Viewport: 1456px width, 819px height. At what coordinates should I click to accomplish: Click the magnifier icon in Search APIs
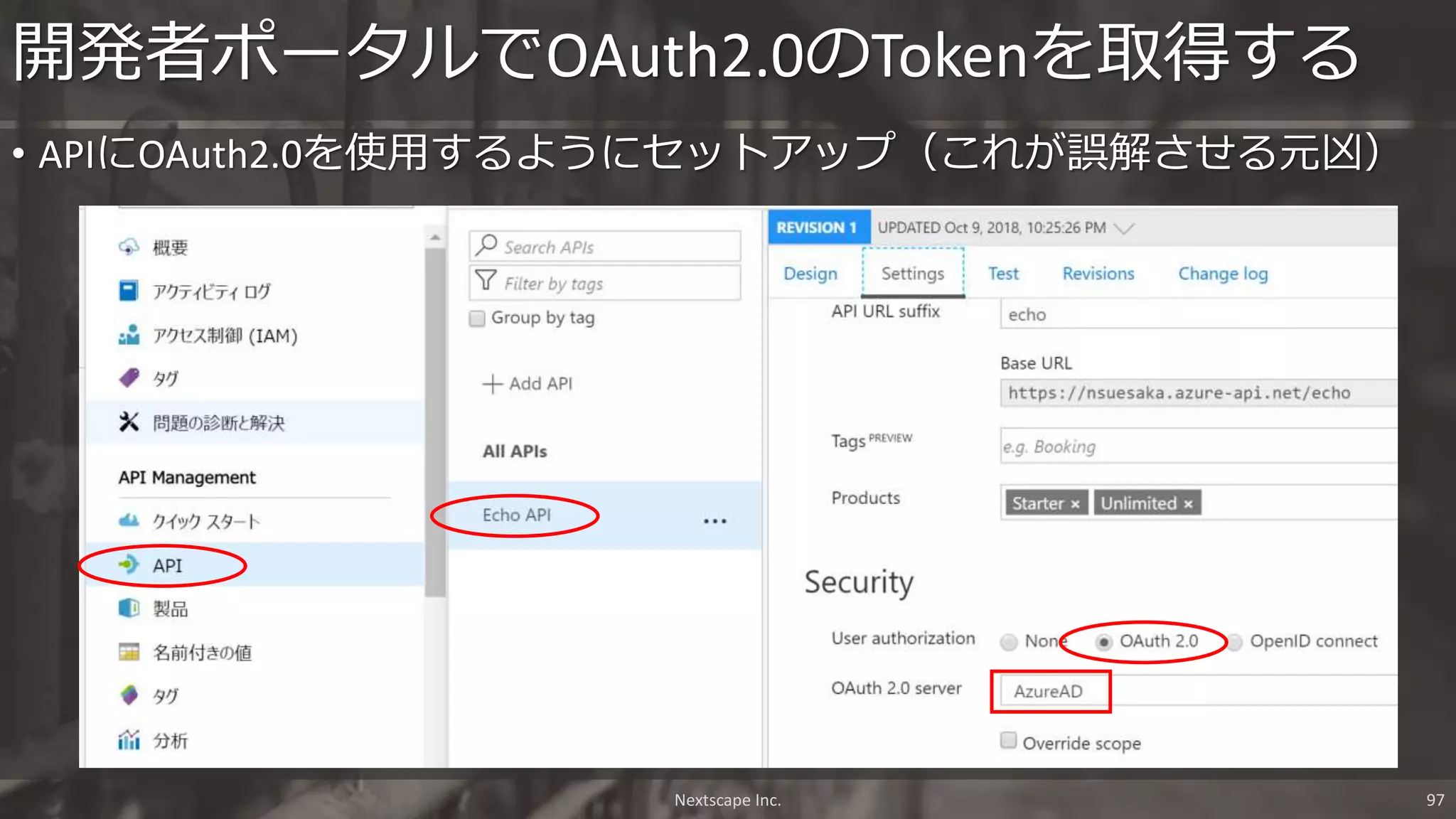(486, 245)
